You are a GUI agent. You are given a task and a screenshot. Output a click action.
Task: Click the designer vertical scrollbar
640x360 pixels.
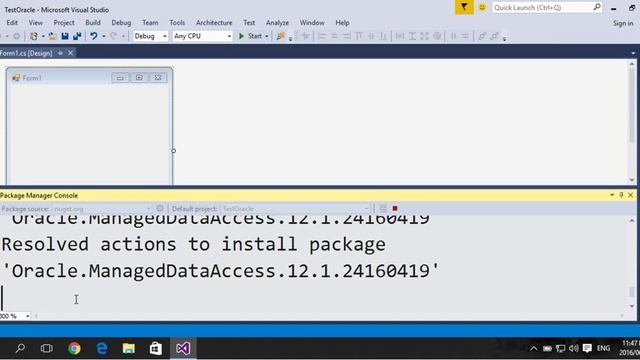click(632, 122)
